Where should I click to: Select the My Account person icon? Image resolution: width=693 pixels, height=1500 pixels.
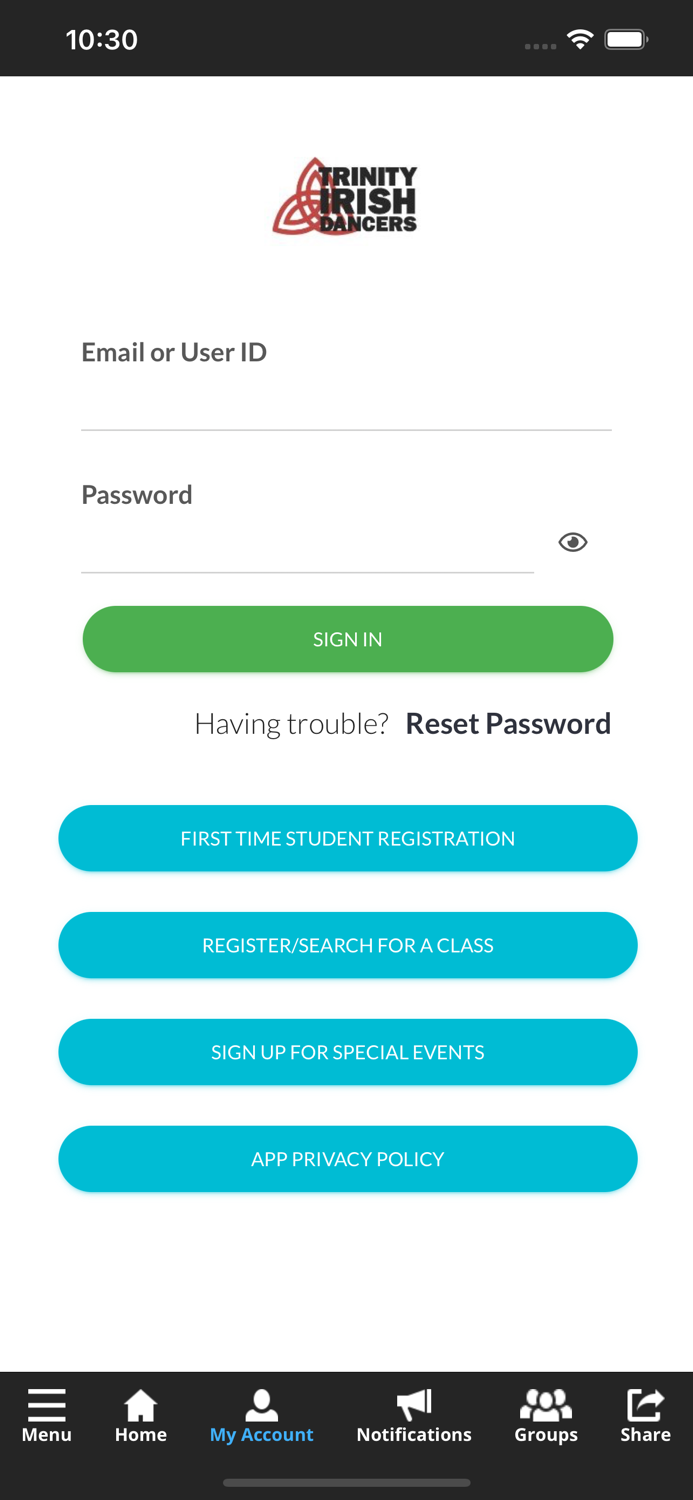(x=261, y=1405)
